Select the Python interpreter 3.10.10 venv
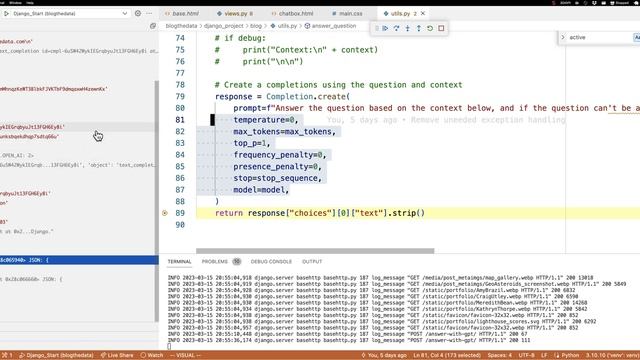This screenshot has width=640, height=360. [613, 355]
